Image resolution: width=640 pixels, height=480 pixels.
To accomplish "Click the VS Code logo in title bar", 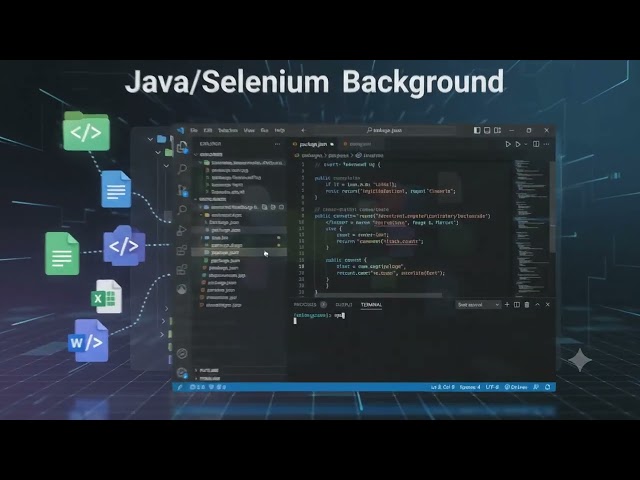I will coord(180,130).
